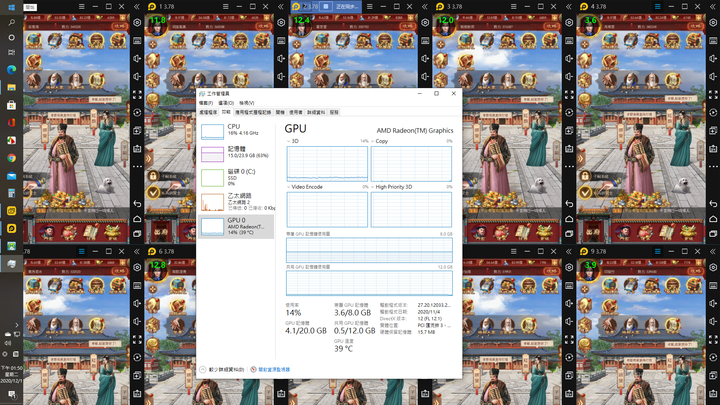Open hamburger menu of emulator window 1 3.78

coord(225,7)
